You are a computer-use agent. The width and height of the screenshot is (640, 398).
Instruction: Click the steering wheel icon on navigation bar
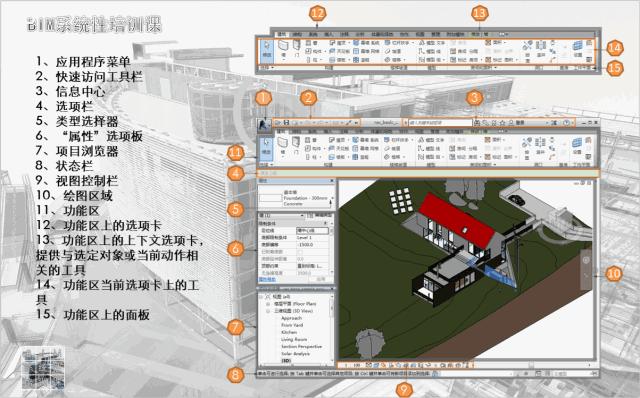coord(586,260)
